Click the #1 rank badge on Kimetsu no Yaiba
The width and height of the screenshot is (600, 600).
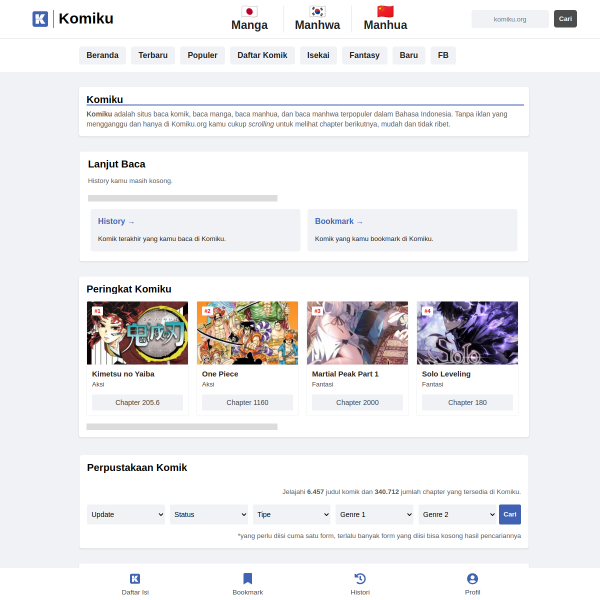point(98,311)
